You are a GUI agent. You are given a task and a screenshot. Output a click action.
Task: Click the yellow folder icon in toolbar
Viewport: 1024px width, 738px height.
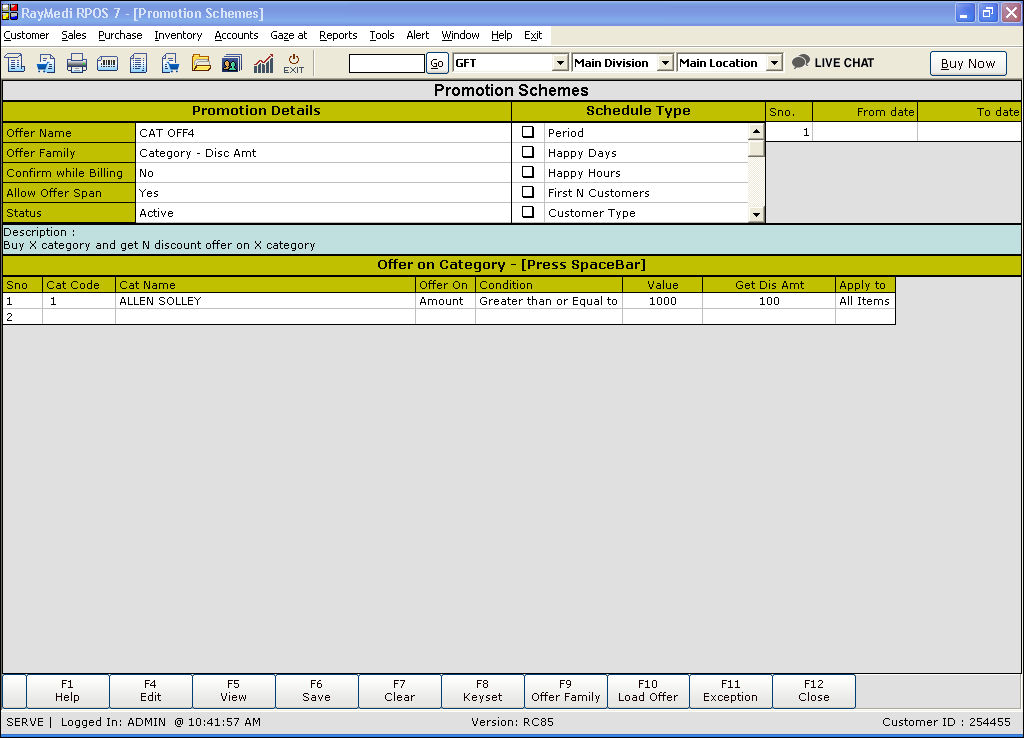(x=201, y=63)
